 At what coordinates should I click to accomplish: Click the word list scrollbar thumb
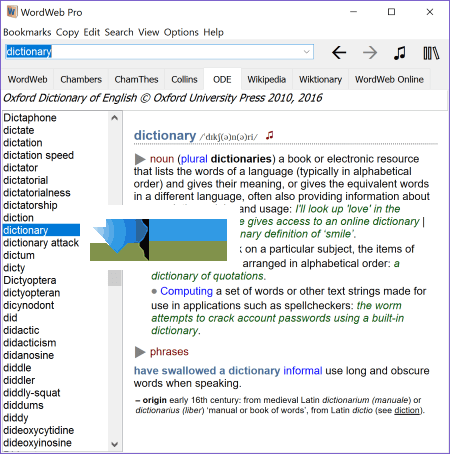pos(114,278)
